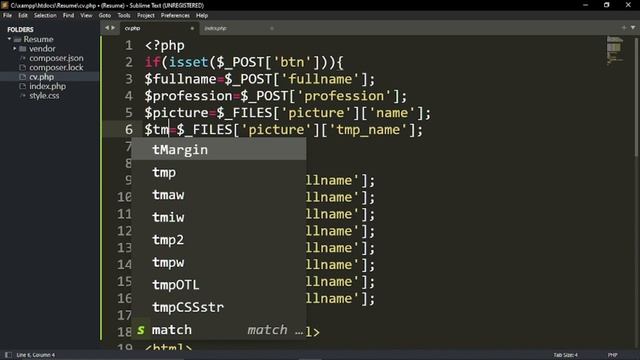640x360 pixels.
Task: Open the Find menu
Action: point(68,16)
